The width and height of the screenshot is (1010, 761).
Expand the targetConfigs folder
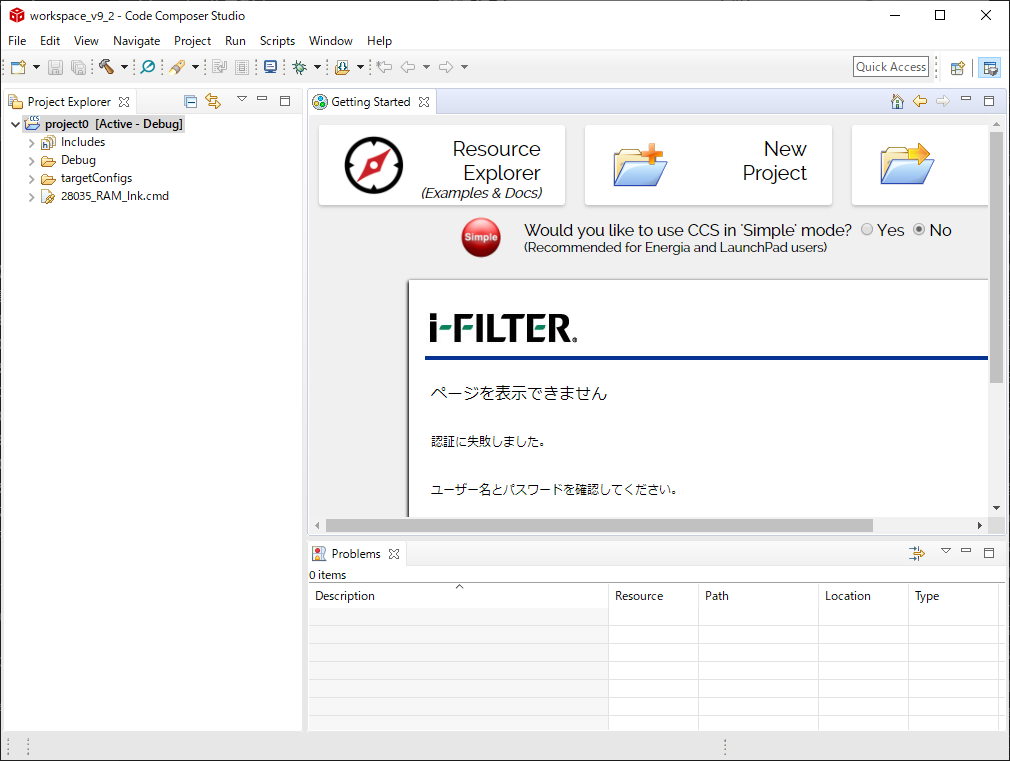pyautogui.click(x=32, y=179)
